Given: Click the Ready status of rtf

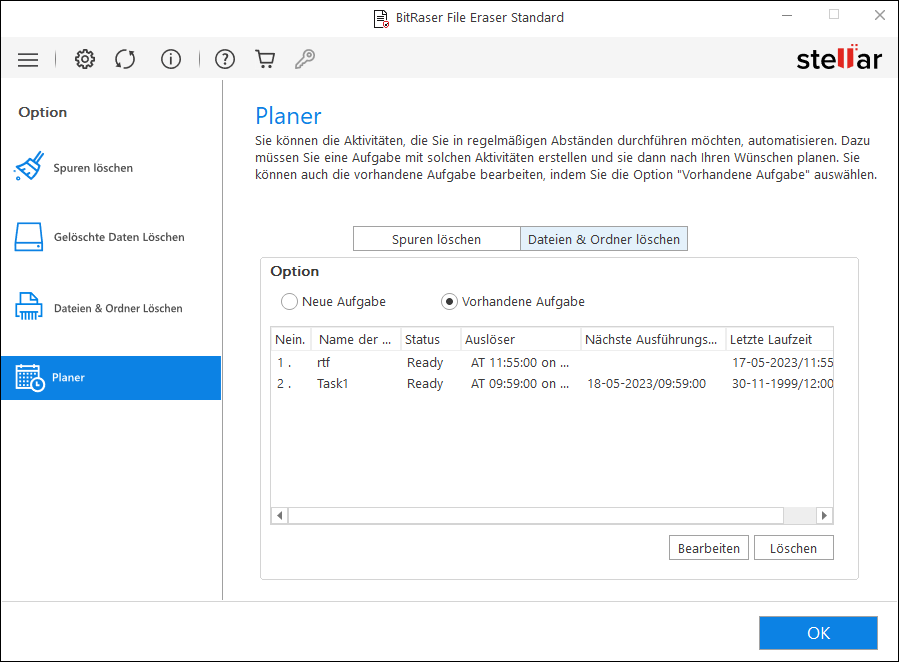Looking at the screenshot, I should click(x=425, y=362).
